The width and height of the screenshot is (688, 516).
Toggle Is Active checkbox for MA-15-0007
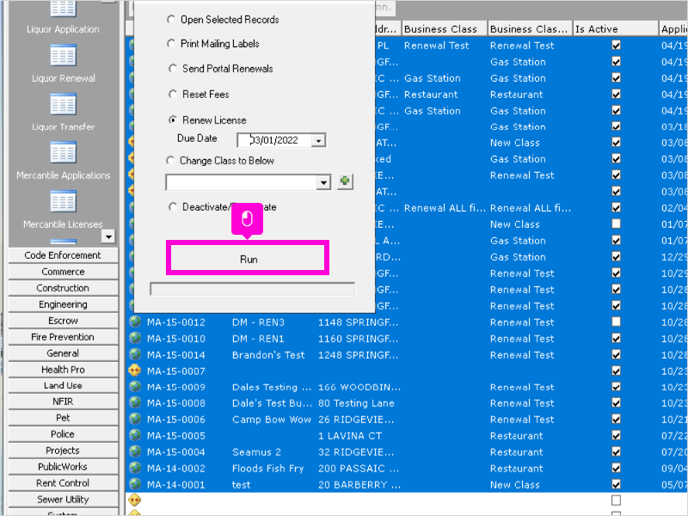[x=616, y=371]
